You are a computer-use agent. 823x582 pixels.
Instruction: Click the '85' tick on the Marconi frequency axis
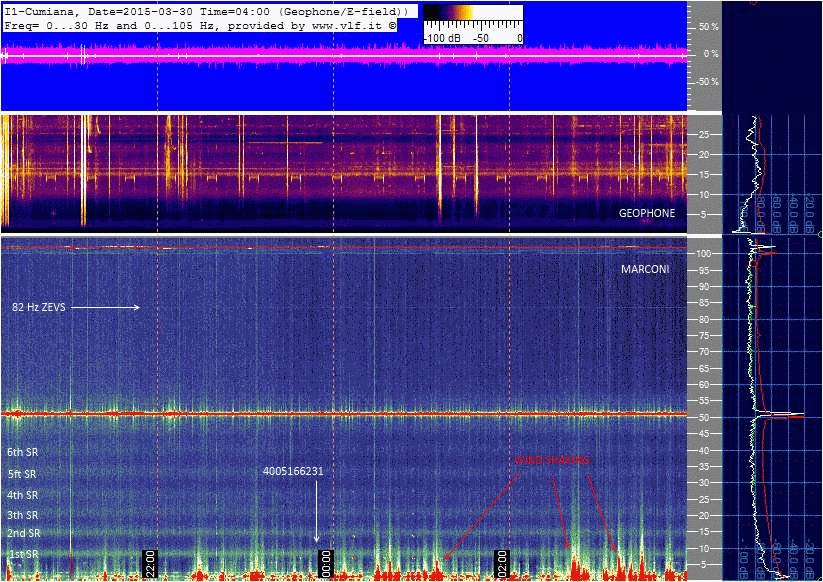click(704, 303)
